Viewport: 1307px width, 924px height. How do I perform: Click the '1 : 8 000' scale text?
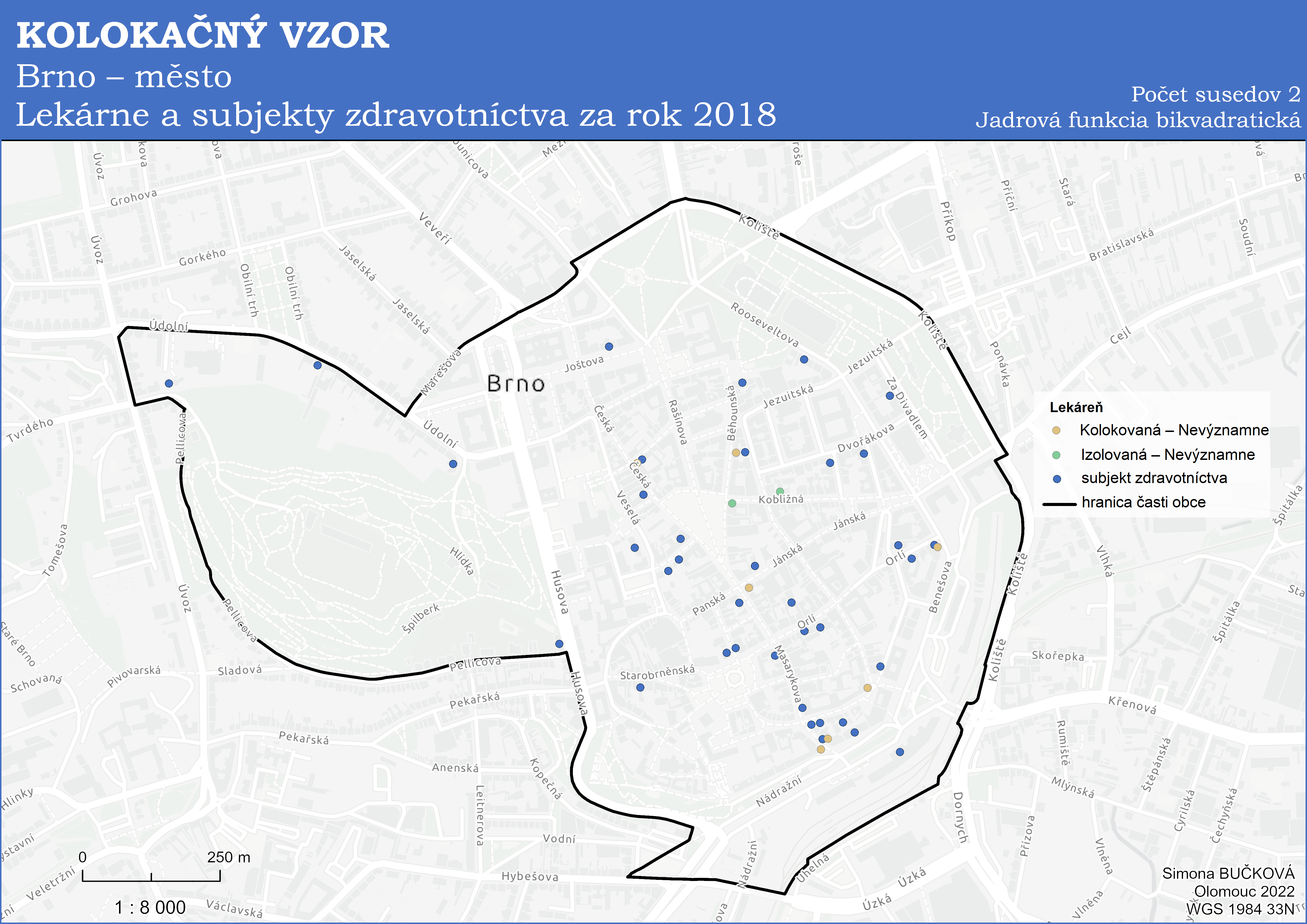150,907
